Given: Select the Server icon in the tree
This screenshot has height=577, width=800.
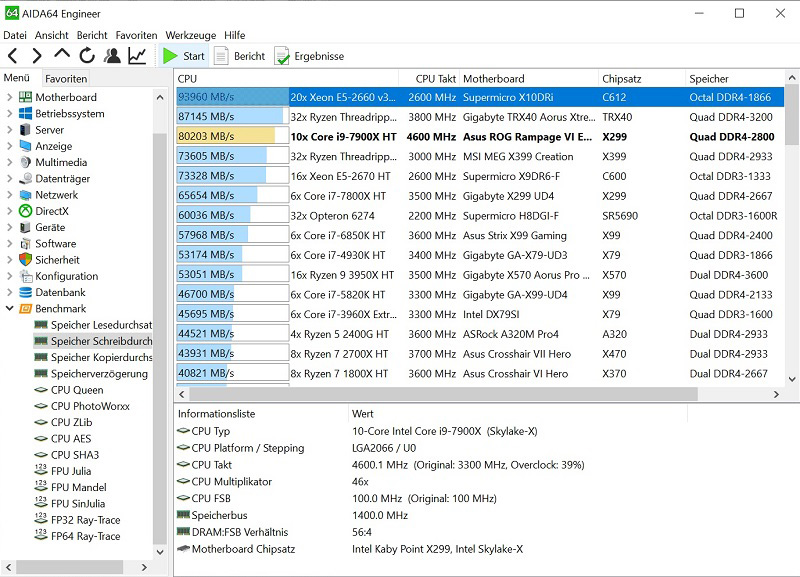Looking at the screenshot, I should click(26, 130).
